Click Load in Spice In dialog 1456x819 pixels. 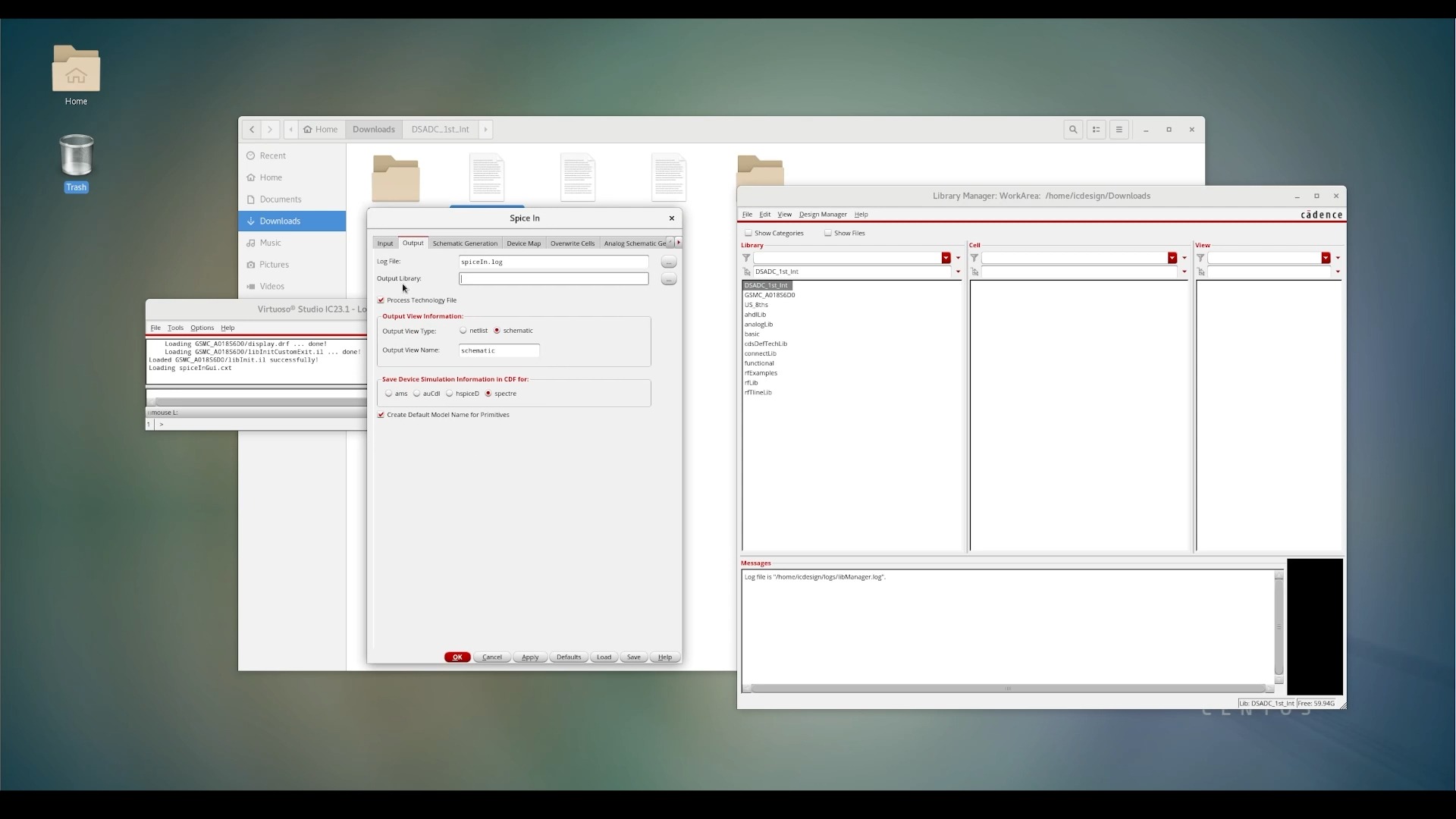tap(604, 657)
